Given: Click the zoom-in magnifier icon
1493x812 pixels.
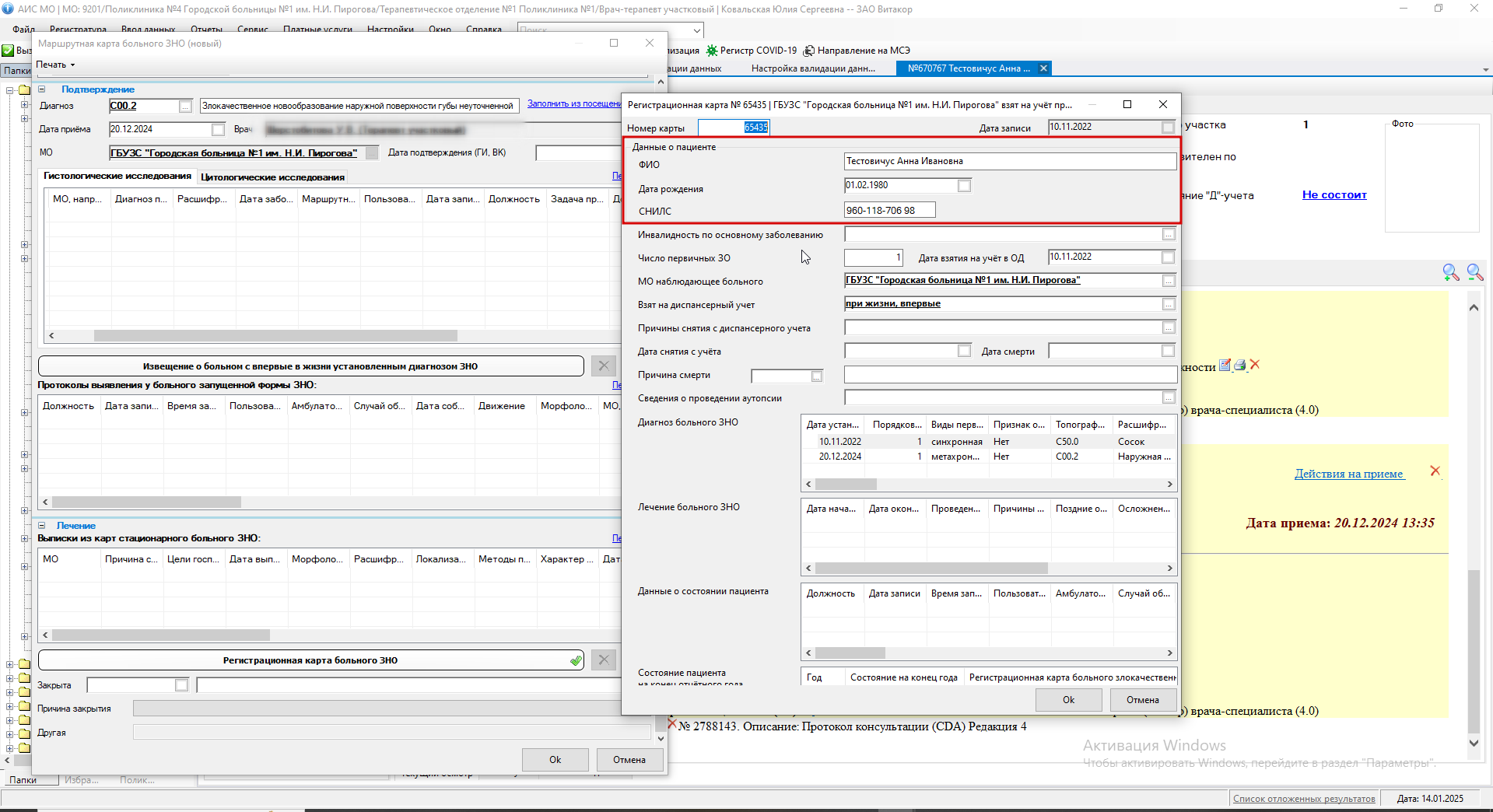Looking at the screenshot, I should (x=1450, y=272).
